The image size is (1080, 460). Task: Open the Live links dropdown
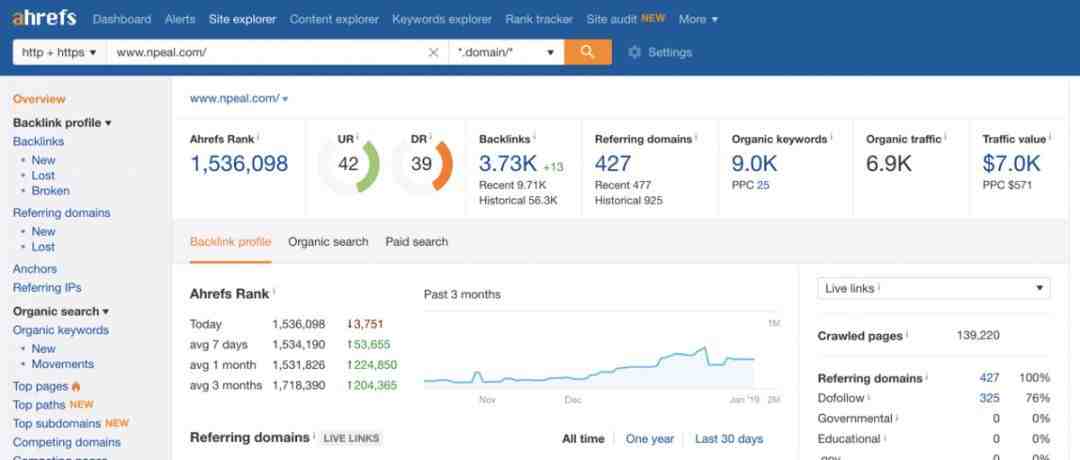click(x=934, y=289)
